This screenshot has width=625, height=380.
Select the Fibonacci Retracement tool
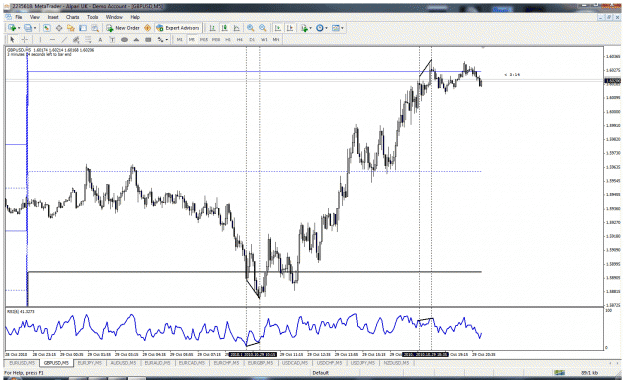[x=88, y=39]
